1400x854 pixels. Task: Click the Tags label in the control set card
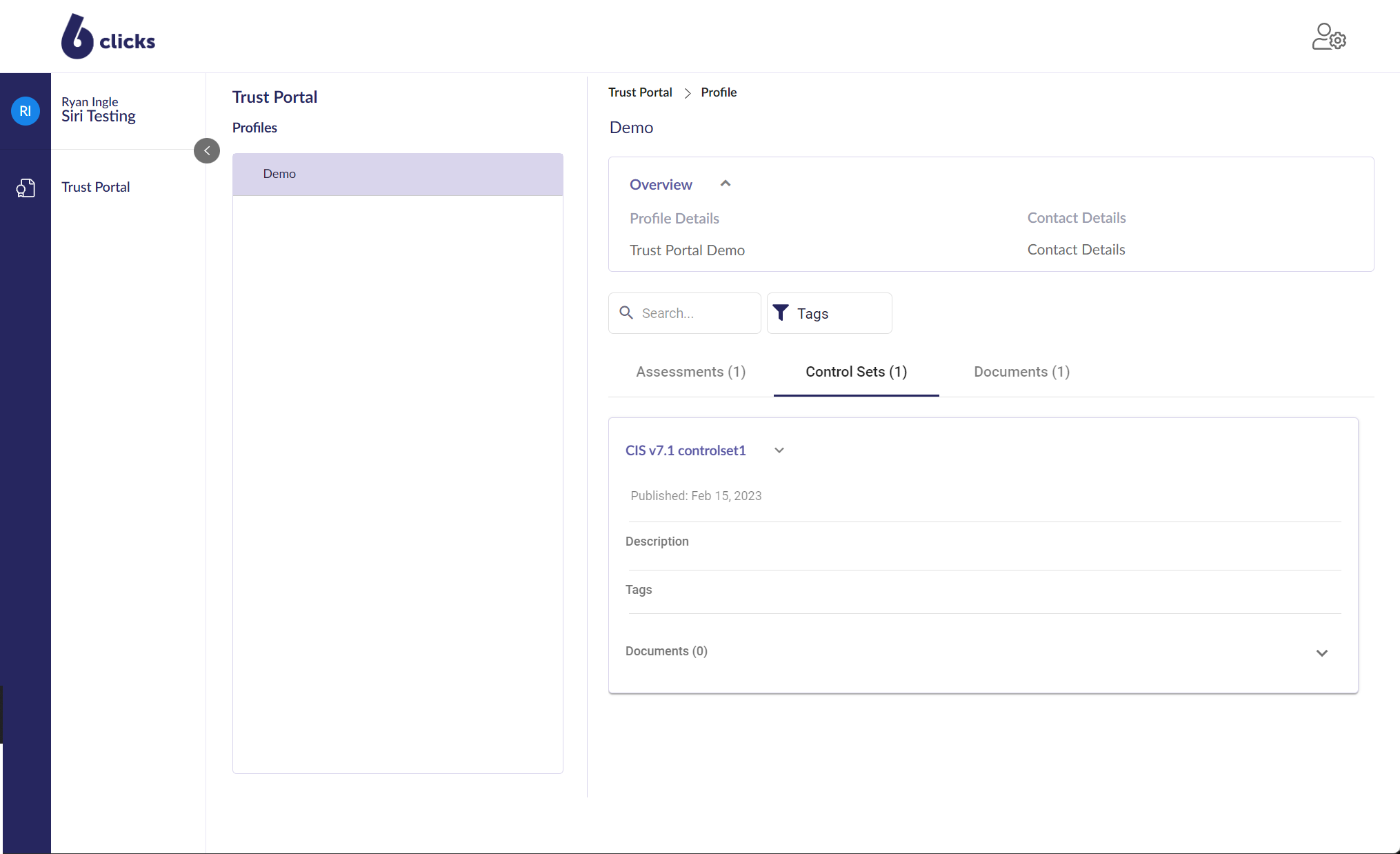click(x=639, y=590)
